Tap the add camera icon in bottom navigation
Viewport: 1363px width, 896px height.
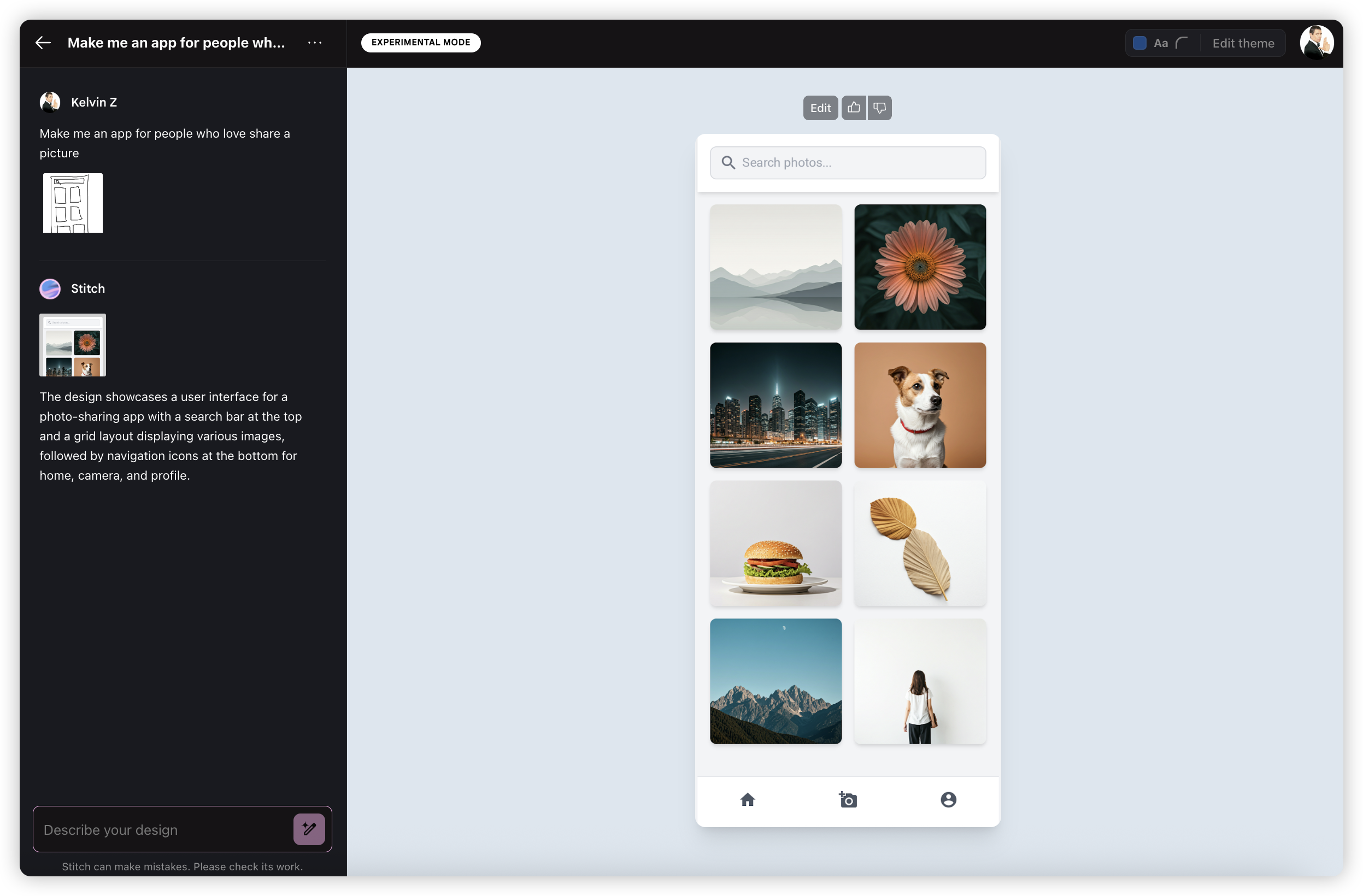pos(848,799)
